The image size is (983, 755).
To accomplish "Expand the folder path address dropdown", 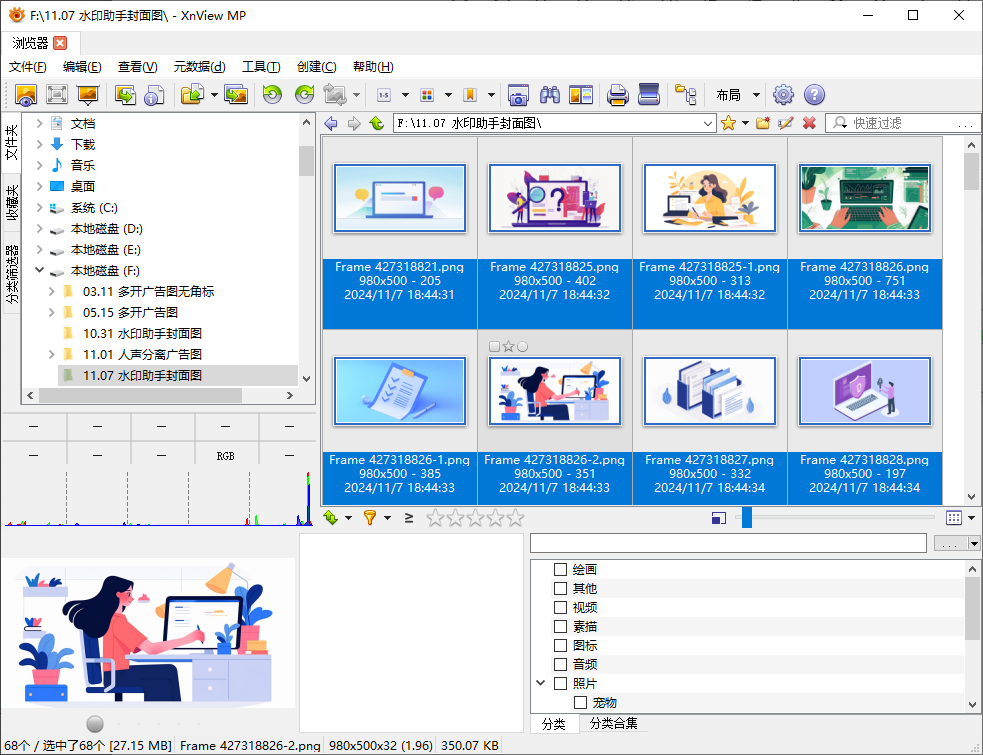I will pyautogui.click(x=708, y=123).
